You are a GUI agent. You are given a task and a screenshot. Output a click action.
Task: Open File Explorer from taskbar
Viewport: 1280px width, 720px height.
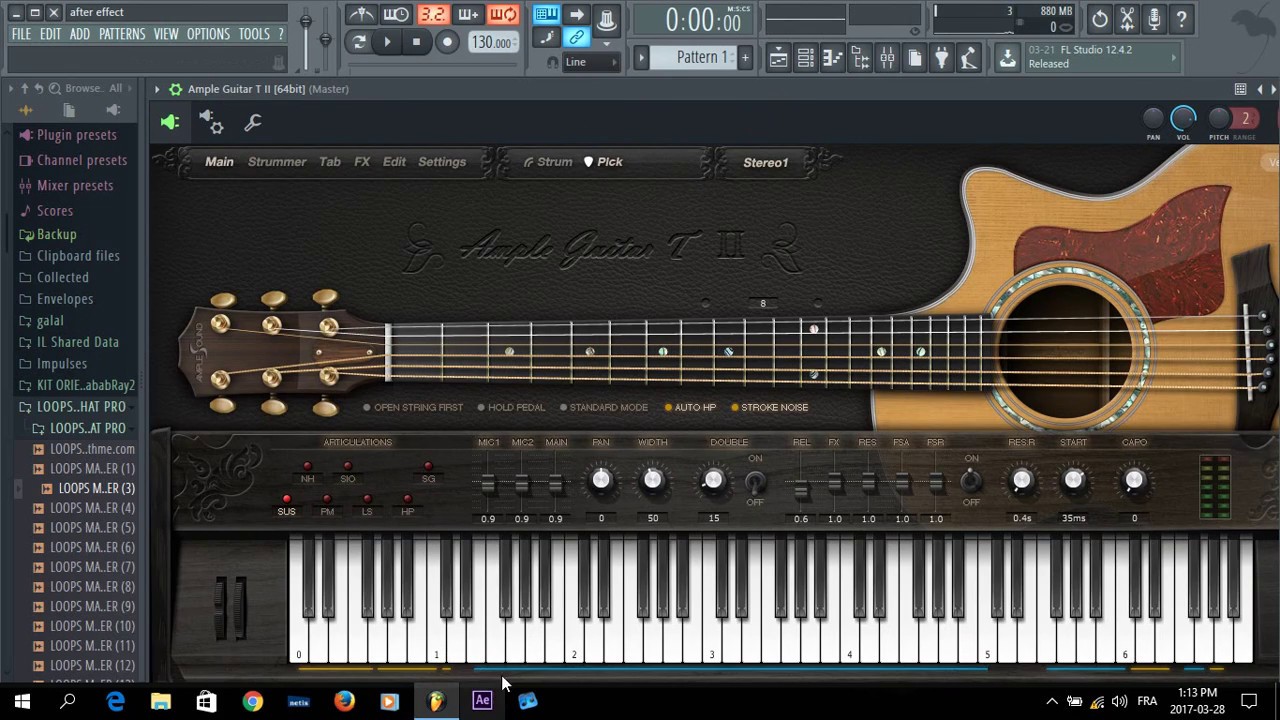pos(160,701)
